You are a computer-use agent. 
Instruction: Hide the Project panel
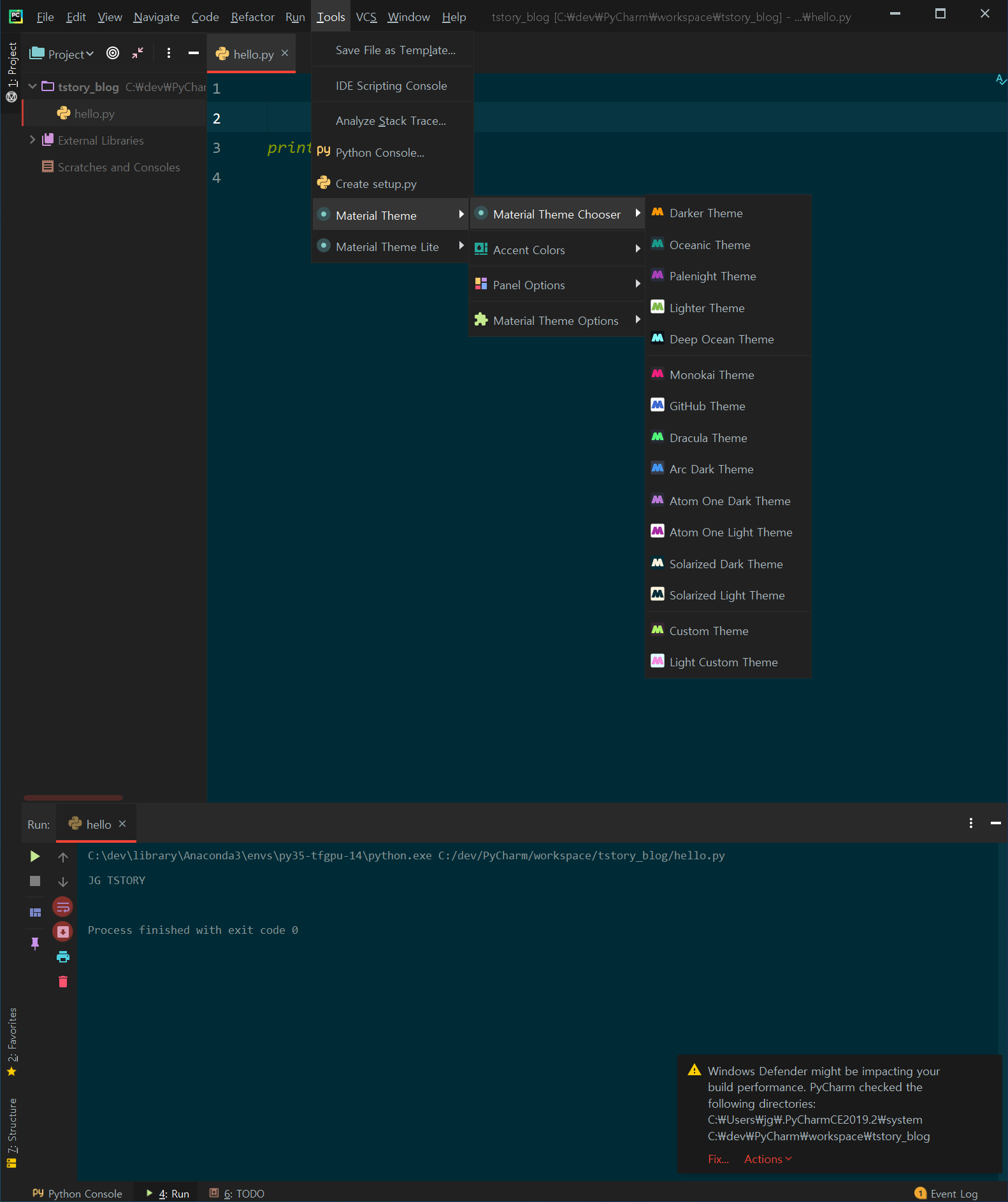[194, 54]
